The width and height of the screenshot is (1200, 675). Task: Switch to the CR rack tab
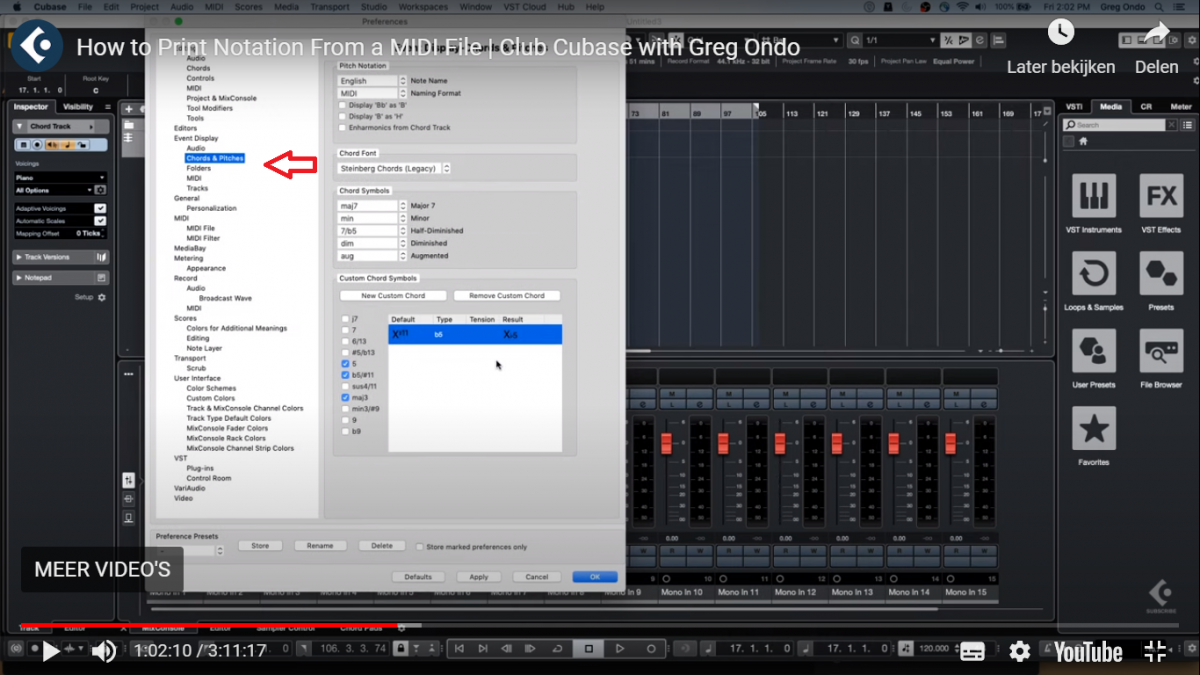[x=1146, y=106]
